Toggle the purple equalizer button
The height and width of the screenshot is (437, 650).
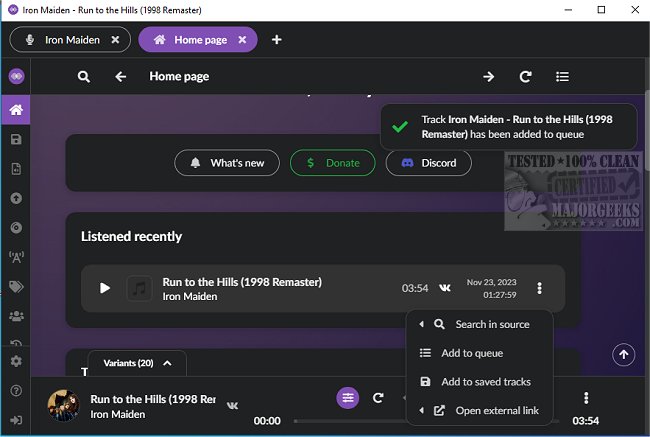(347, 398)
